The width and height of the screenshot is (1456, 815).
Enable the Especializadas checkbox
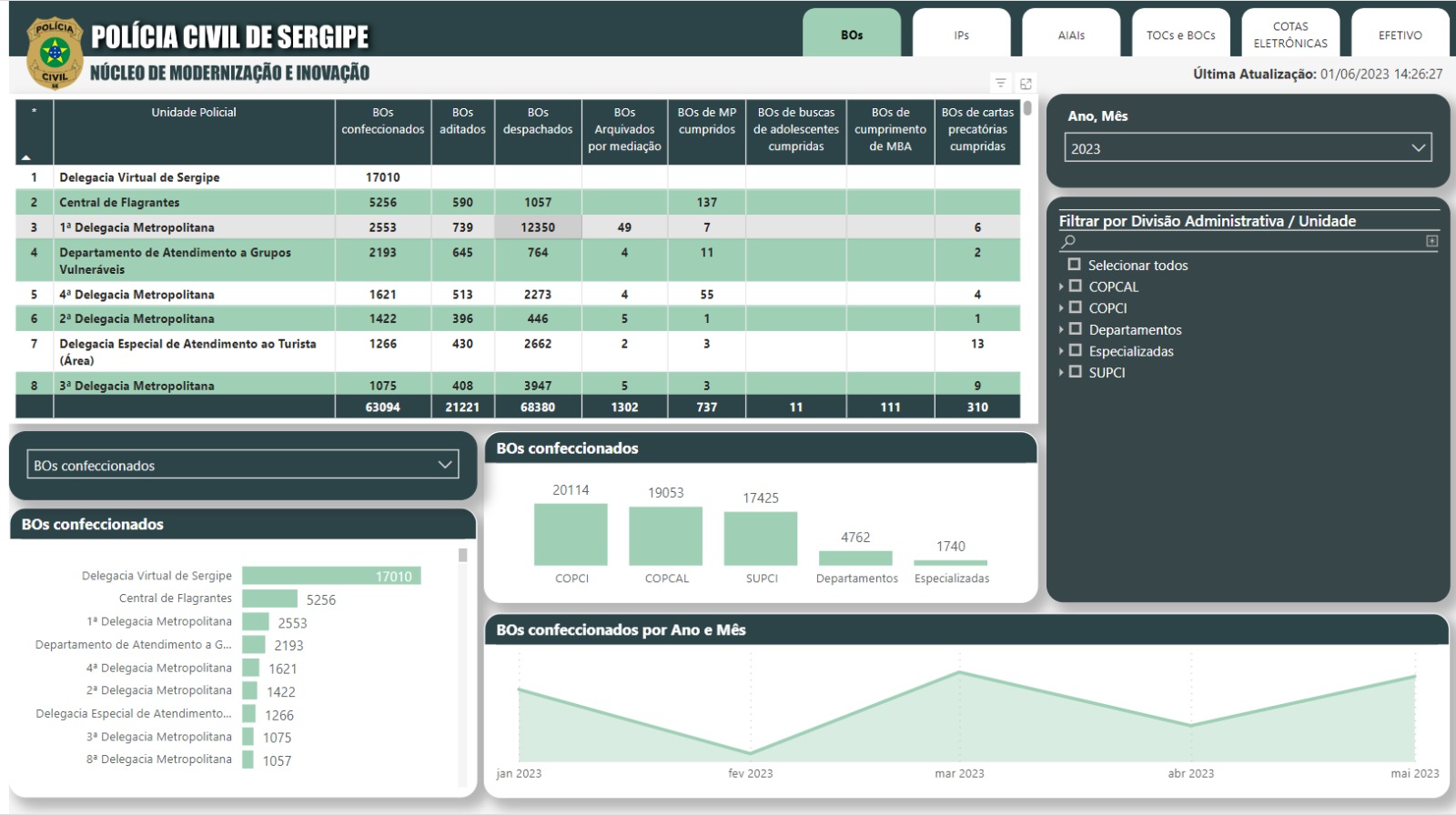[1076, 351]
